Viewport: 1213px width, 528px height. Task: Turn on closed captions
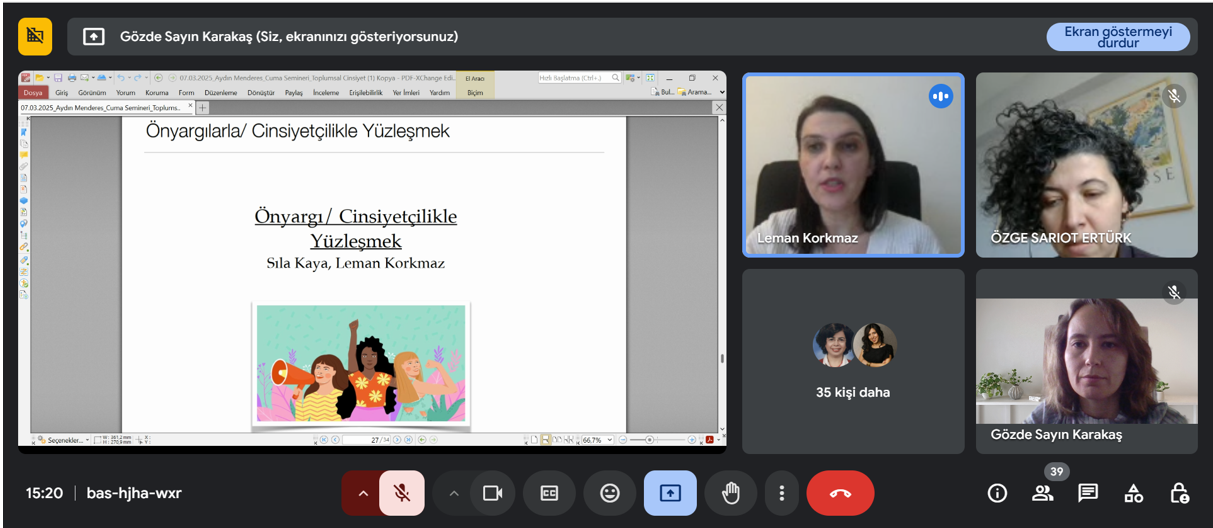click(x=549, y=493)
